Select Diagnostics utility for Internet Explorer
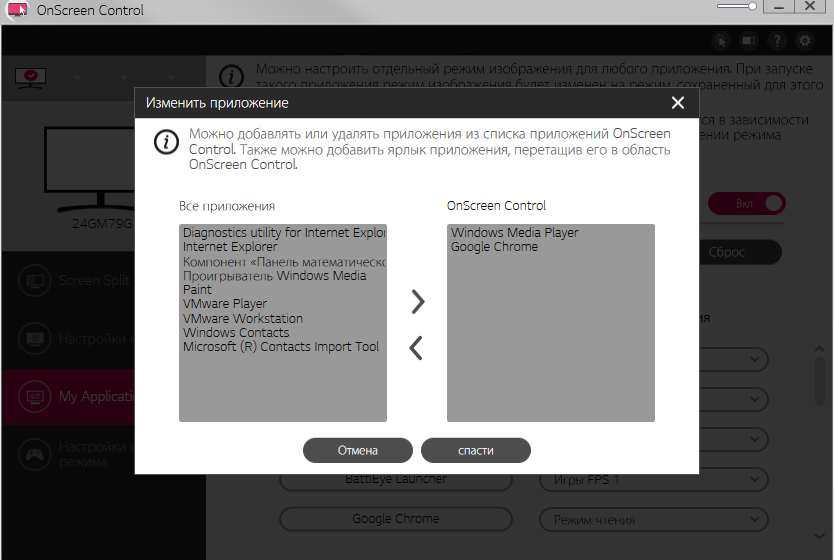Viewport: 834px width, 560px height. [x=284, y=232]
